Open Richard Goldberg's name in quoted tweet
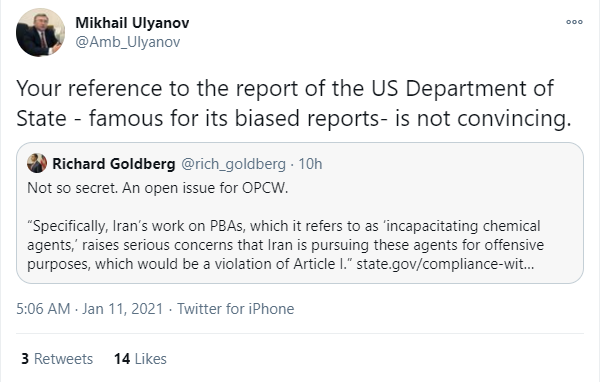601x382 pixels. coord(114,164)
